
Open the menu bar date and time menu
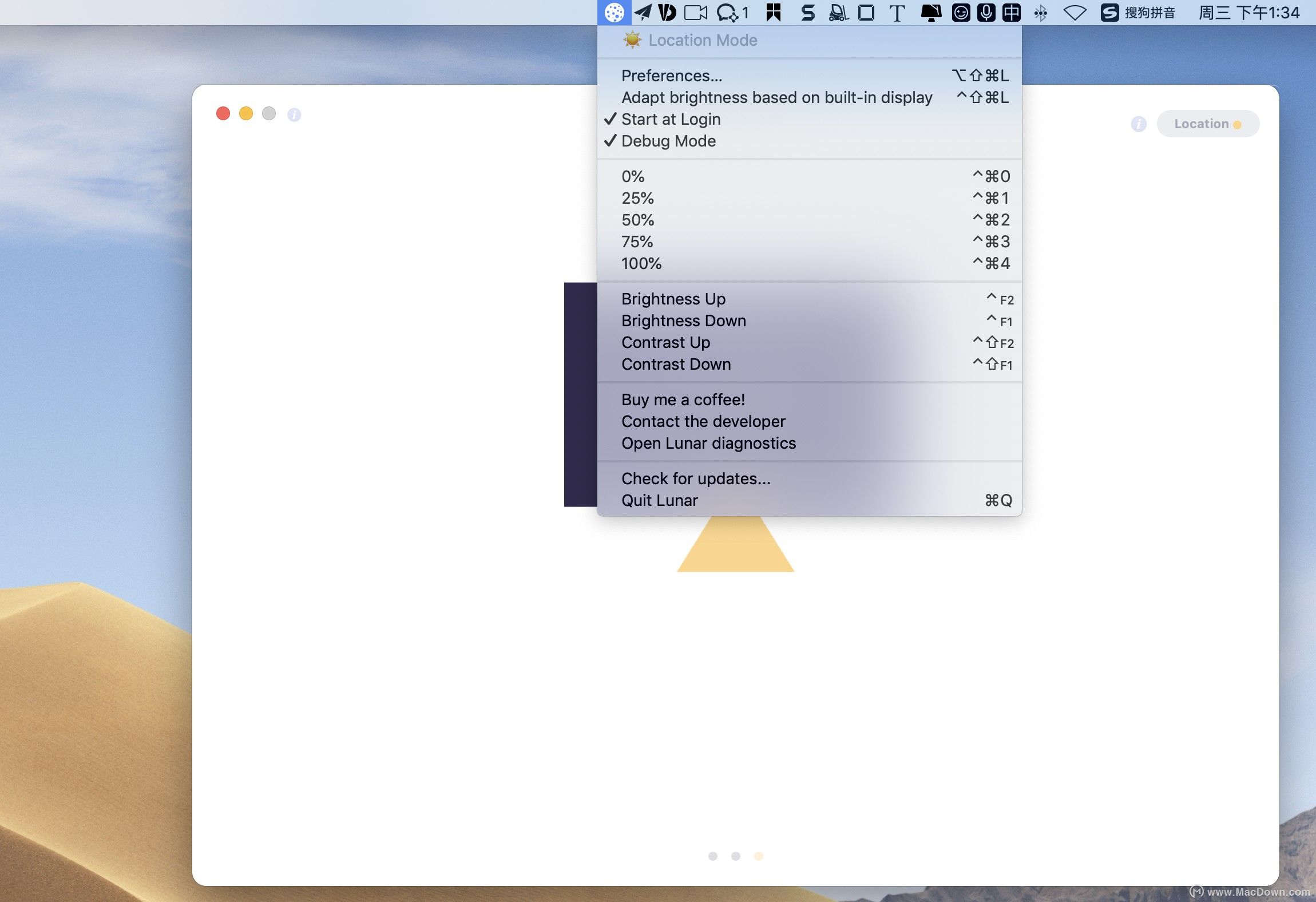pyautogui.click(x=1248, y=13)
